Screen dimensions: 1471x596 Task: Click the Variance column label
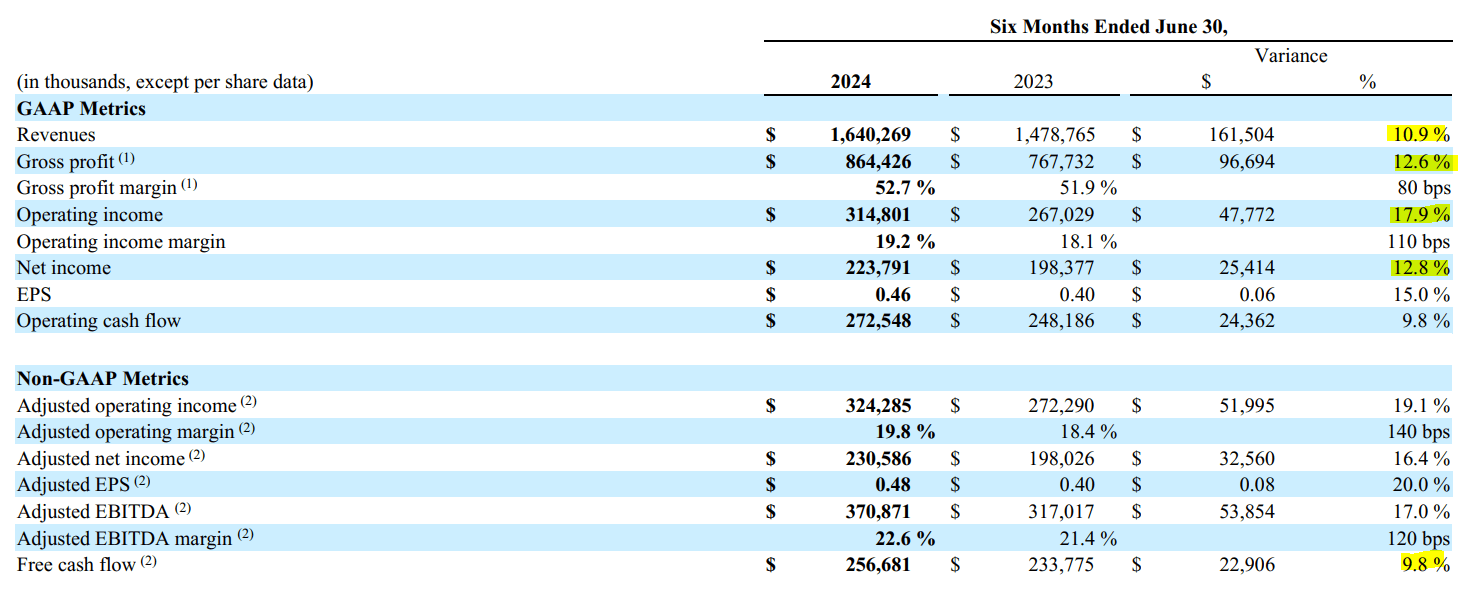(1290, 56)
